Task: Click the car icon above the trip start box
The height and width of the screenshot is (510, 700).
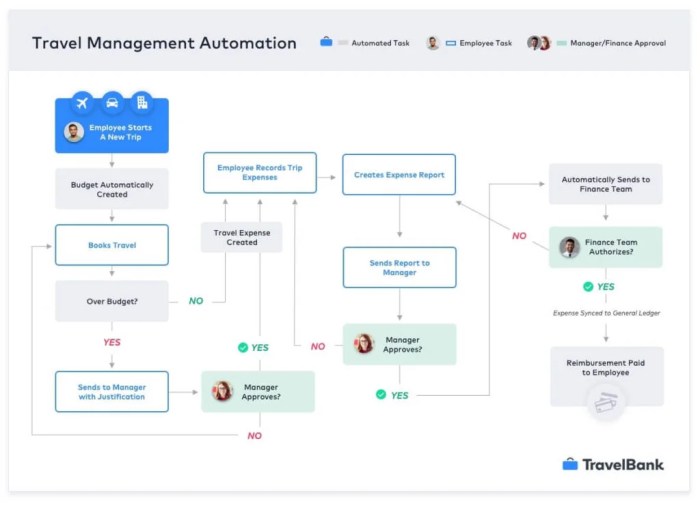Action: pyautogui.click(x=112, y=103)
